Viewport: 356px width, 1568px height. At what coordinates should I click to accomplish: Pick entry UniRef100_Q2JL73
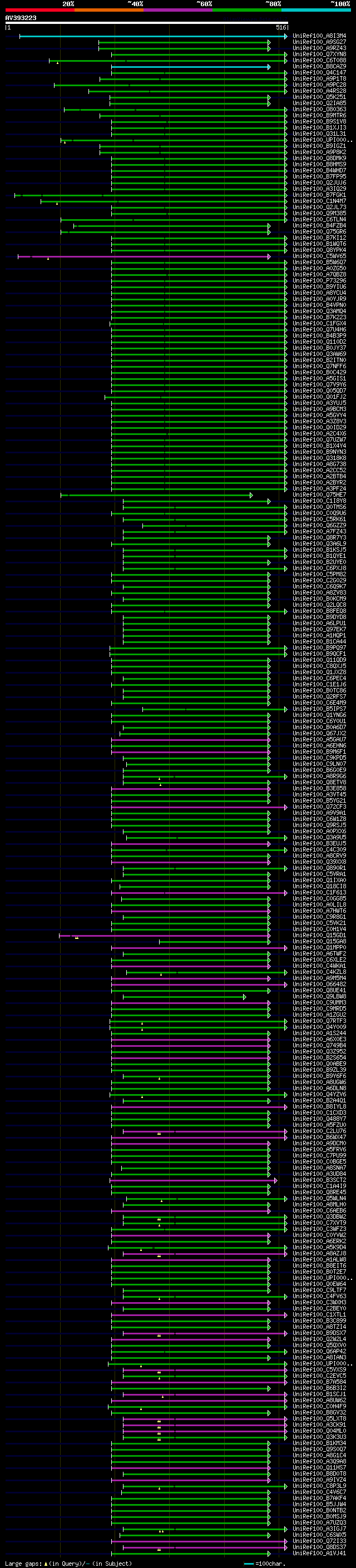pos(319,207)
